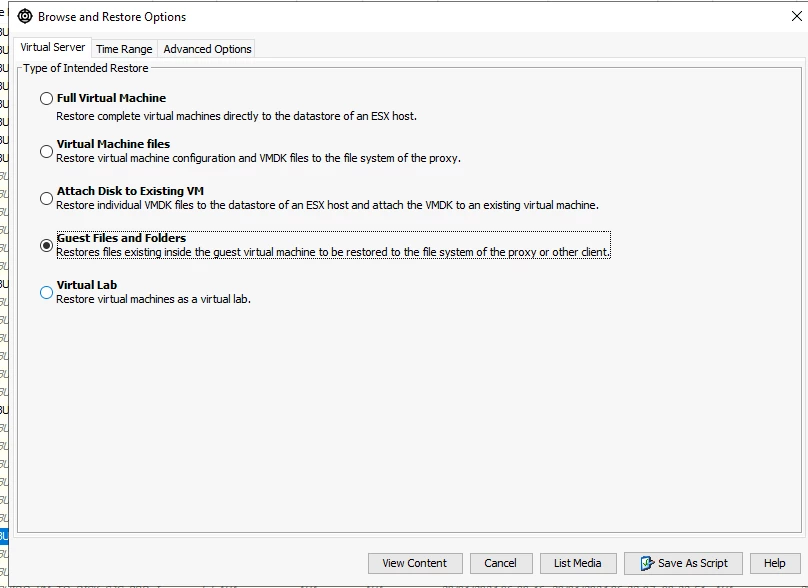Select the Virtual Server tab
Screen dimensions: 808x588
53,48
